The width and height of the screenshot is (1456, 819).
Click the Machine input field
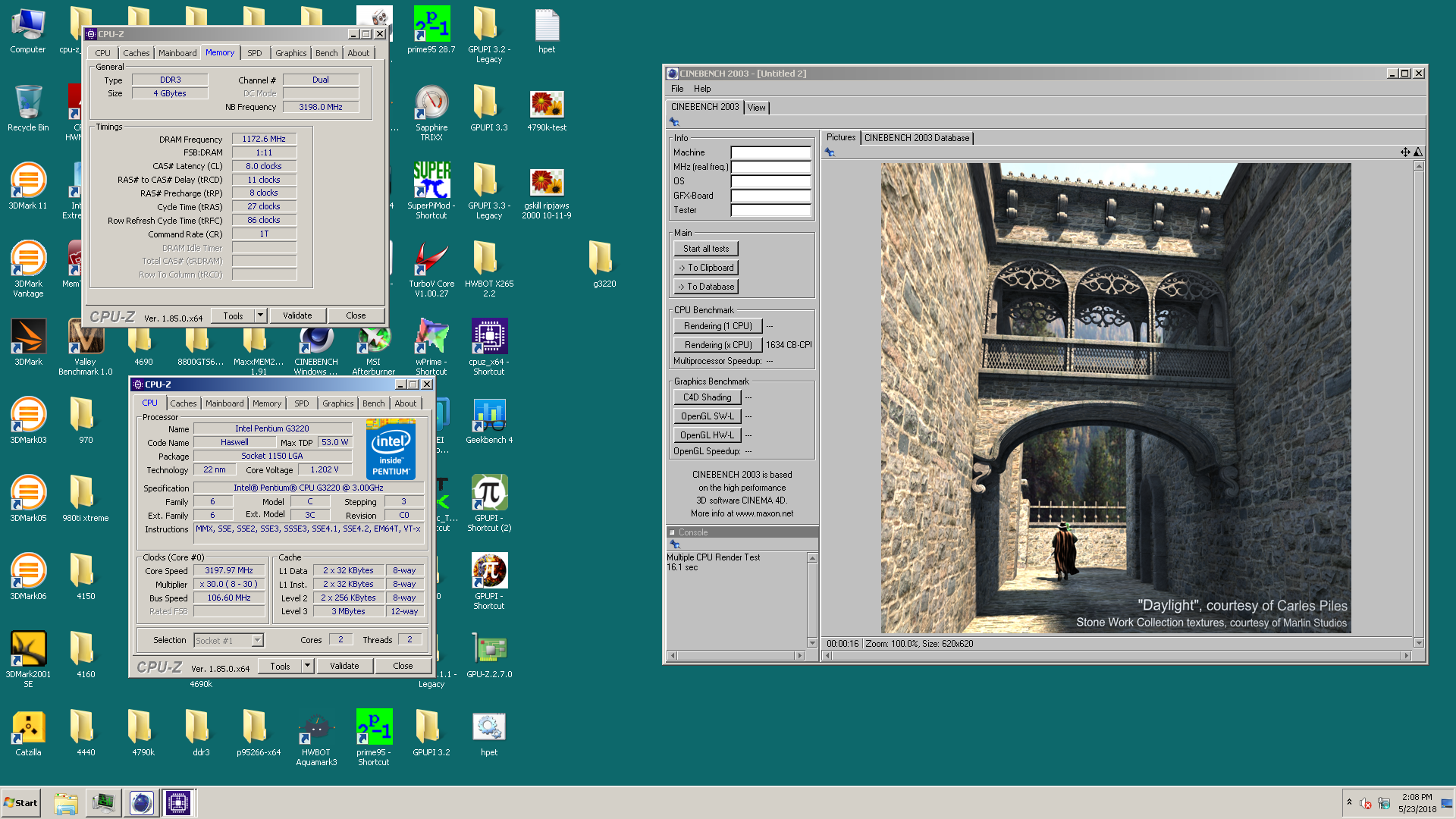[770, 152]
